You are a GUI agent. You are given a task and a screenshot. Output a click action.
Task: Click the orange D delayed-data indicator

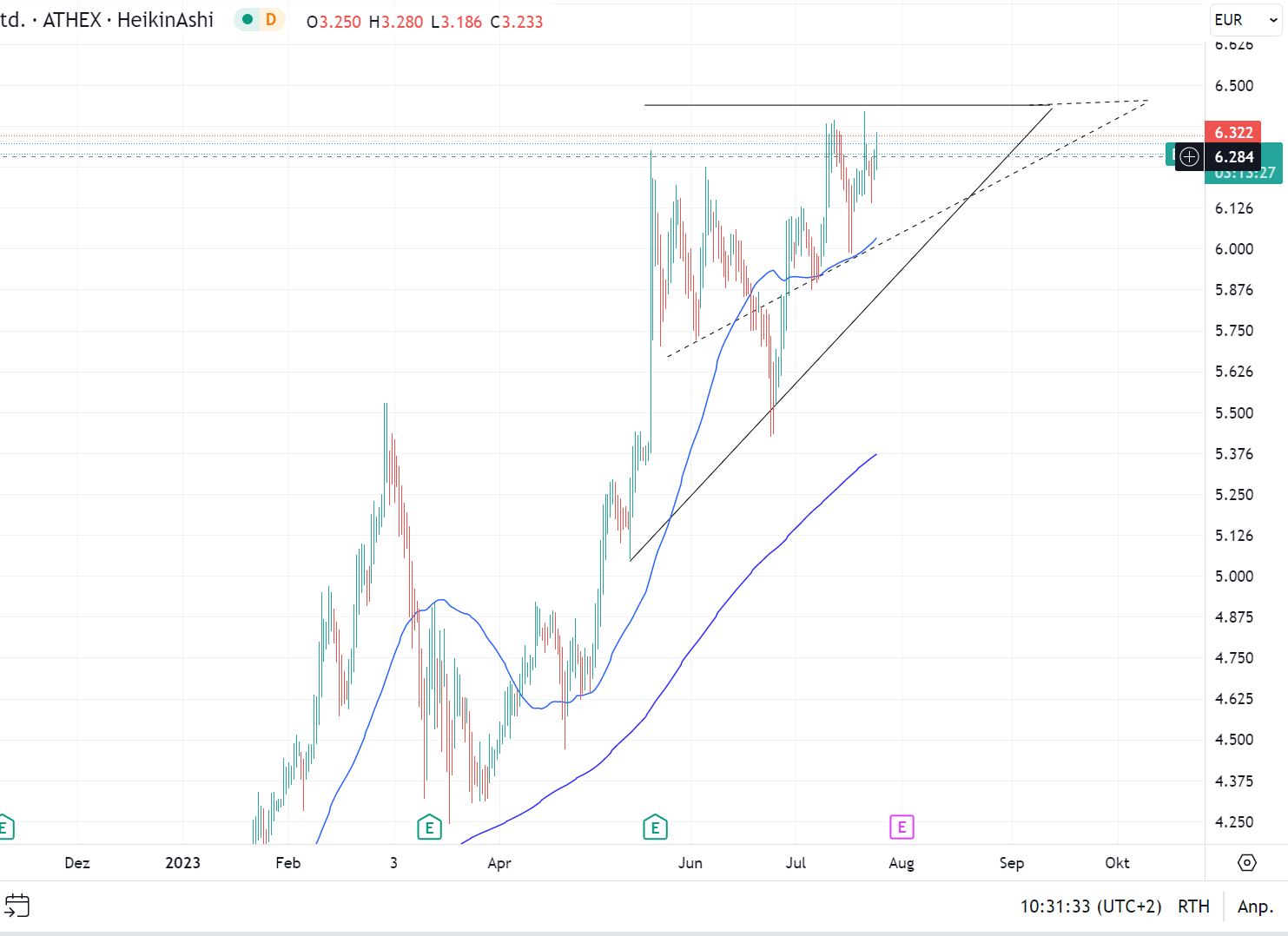pos(271,20)
